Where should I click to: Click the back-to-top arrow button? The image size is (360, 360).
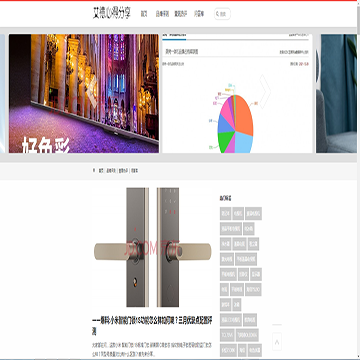point(277,341)
